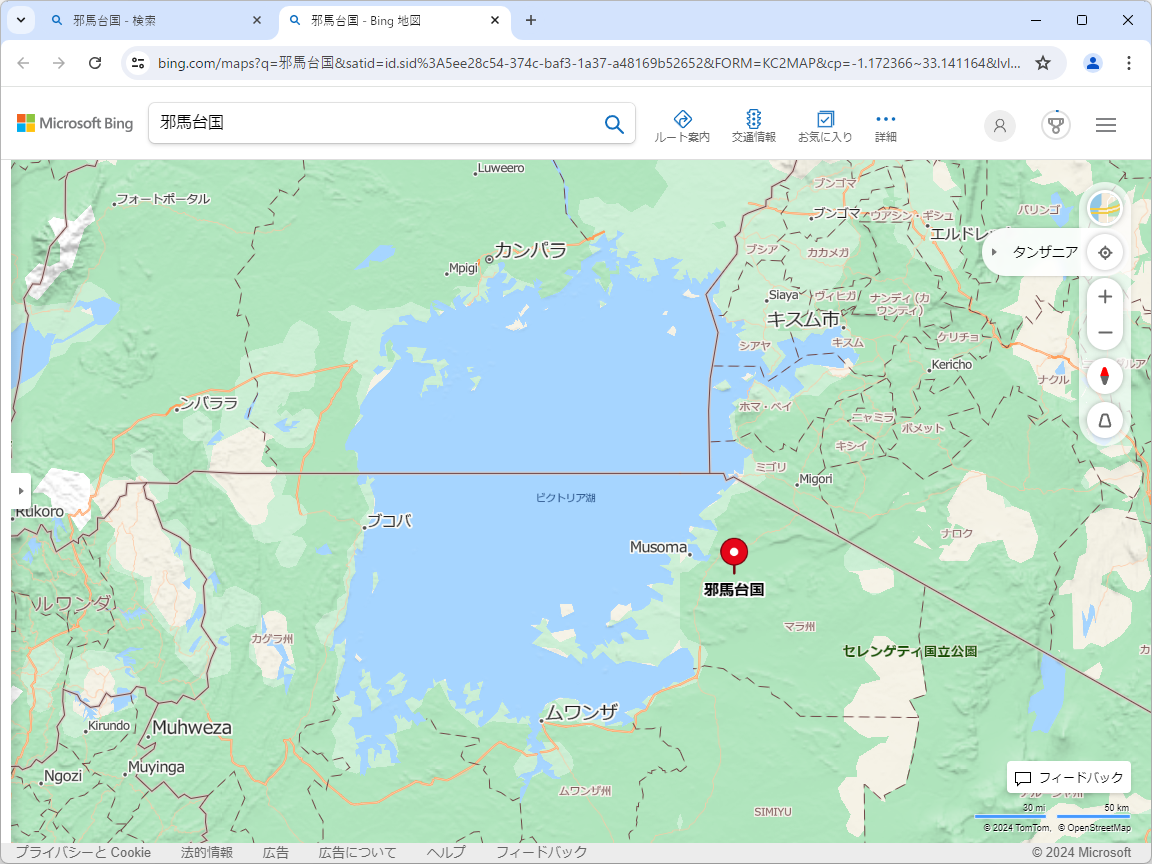The width and height of the screenshot is (1152, 864).
Task: Click the red 邪馬台国 map pin
Action: 734,554
